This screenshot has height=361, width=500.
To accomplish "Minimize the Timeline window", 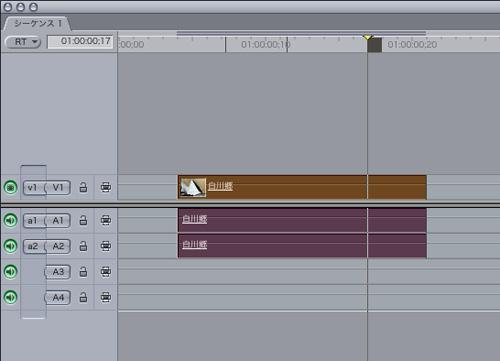I will point(21,7).
